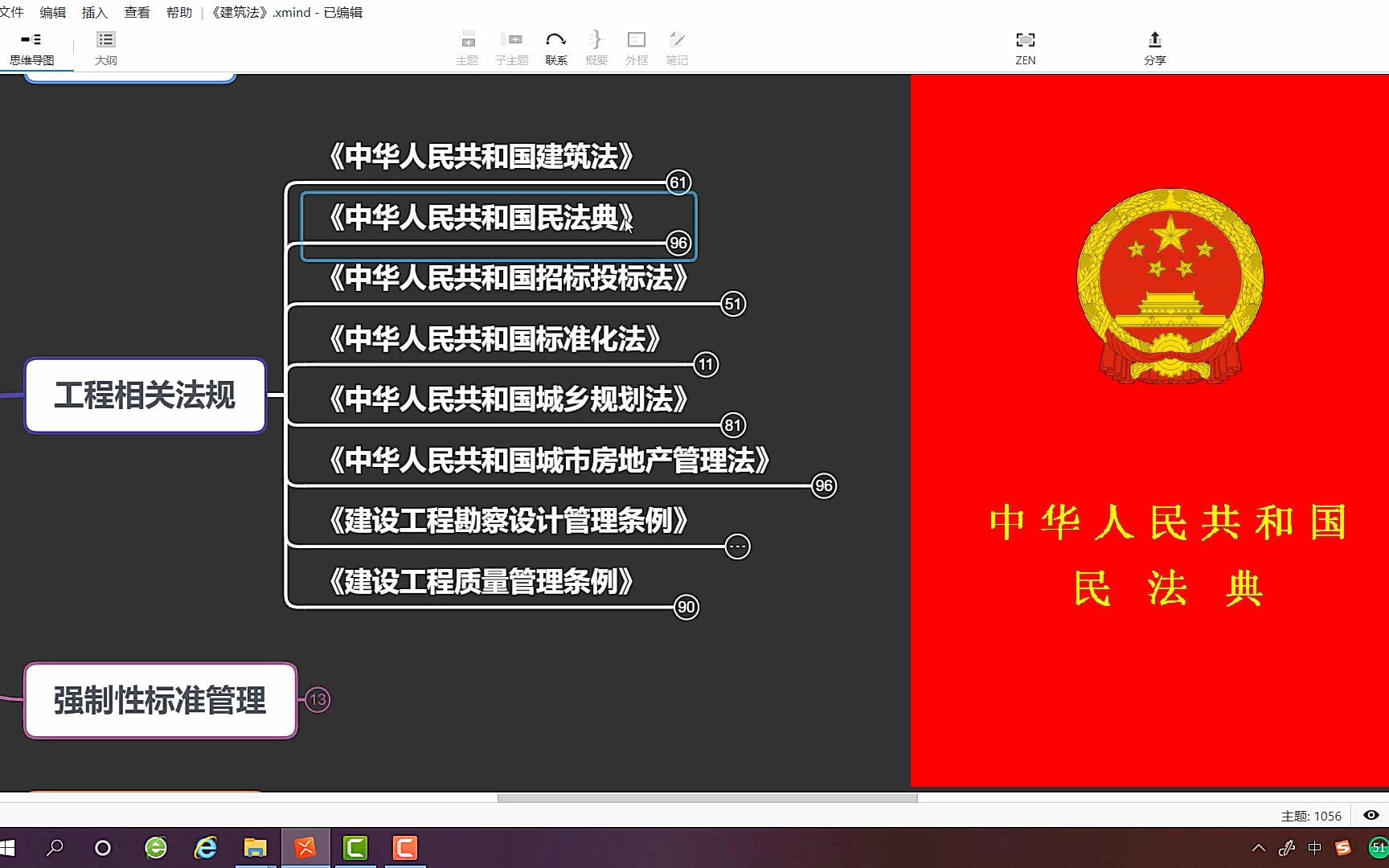Open the 编辑 menu
Viewport: 1389px width, 868px height.
coord(53,12)
